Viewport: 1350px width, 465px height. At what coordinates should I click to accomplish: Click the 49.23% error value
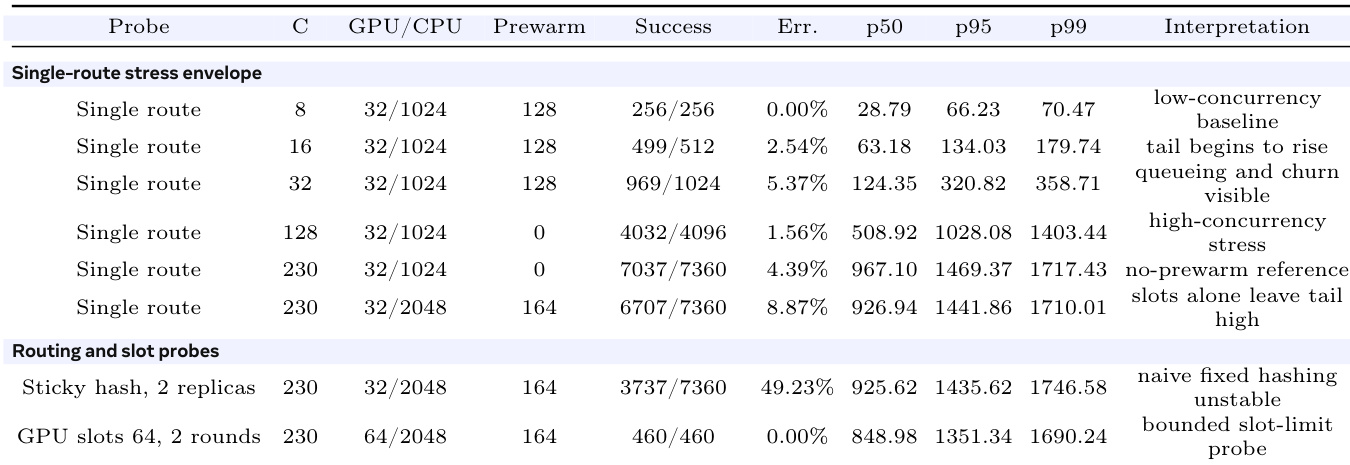pyautogui.click(x=797, y=387)
